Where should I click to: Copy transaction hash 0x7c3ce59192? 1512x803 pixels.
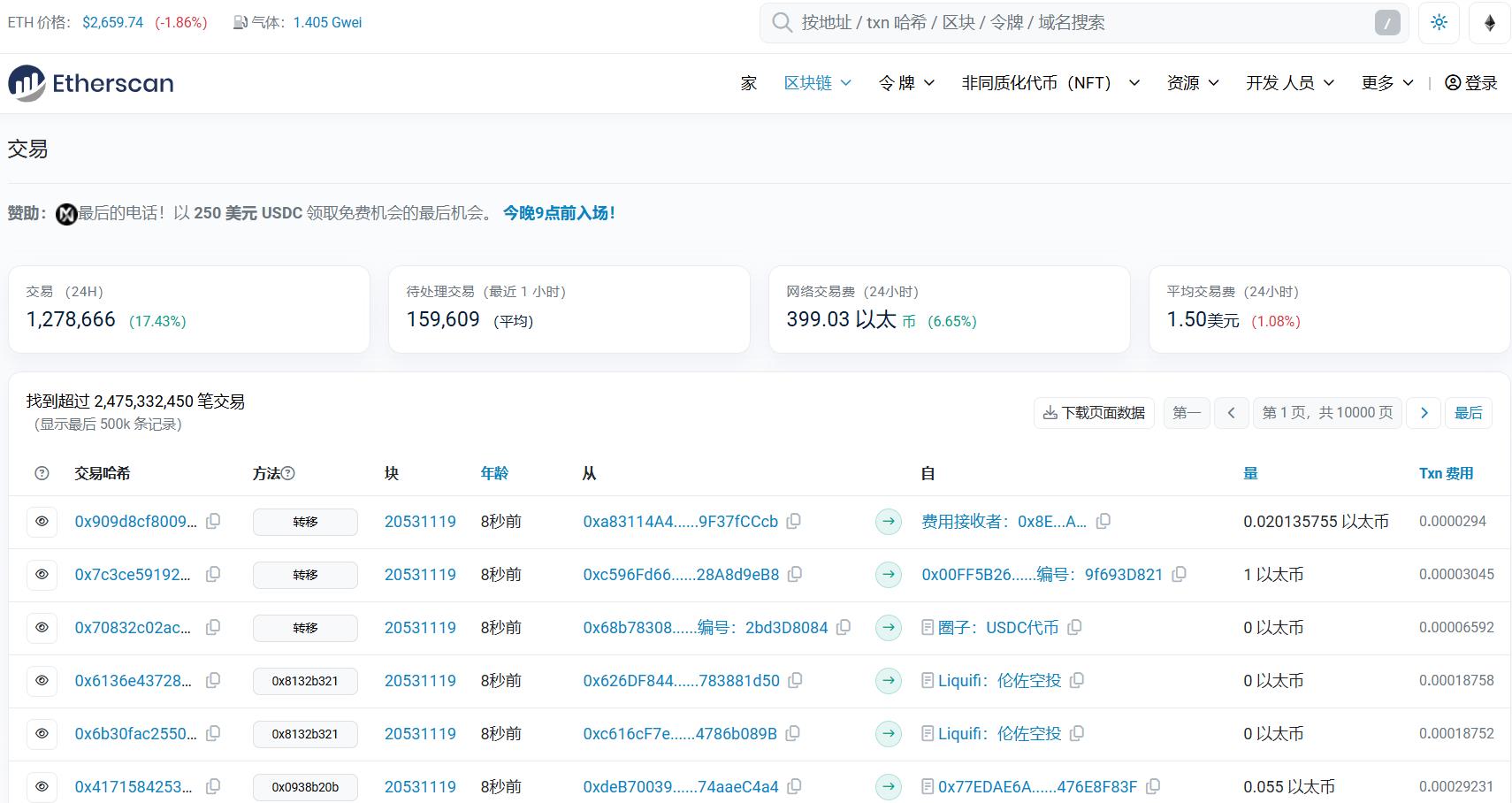(x=213, y=575)
